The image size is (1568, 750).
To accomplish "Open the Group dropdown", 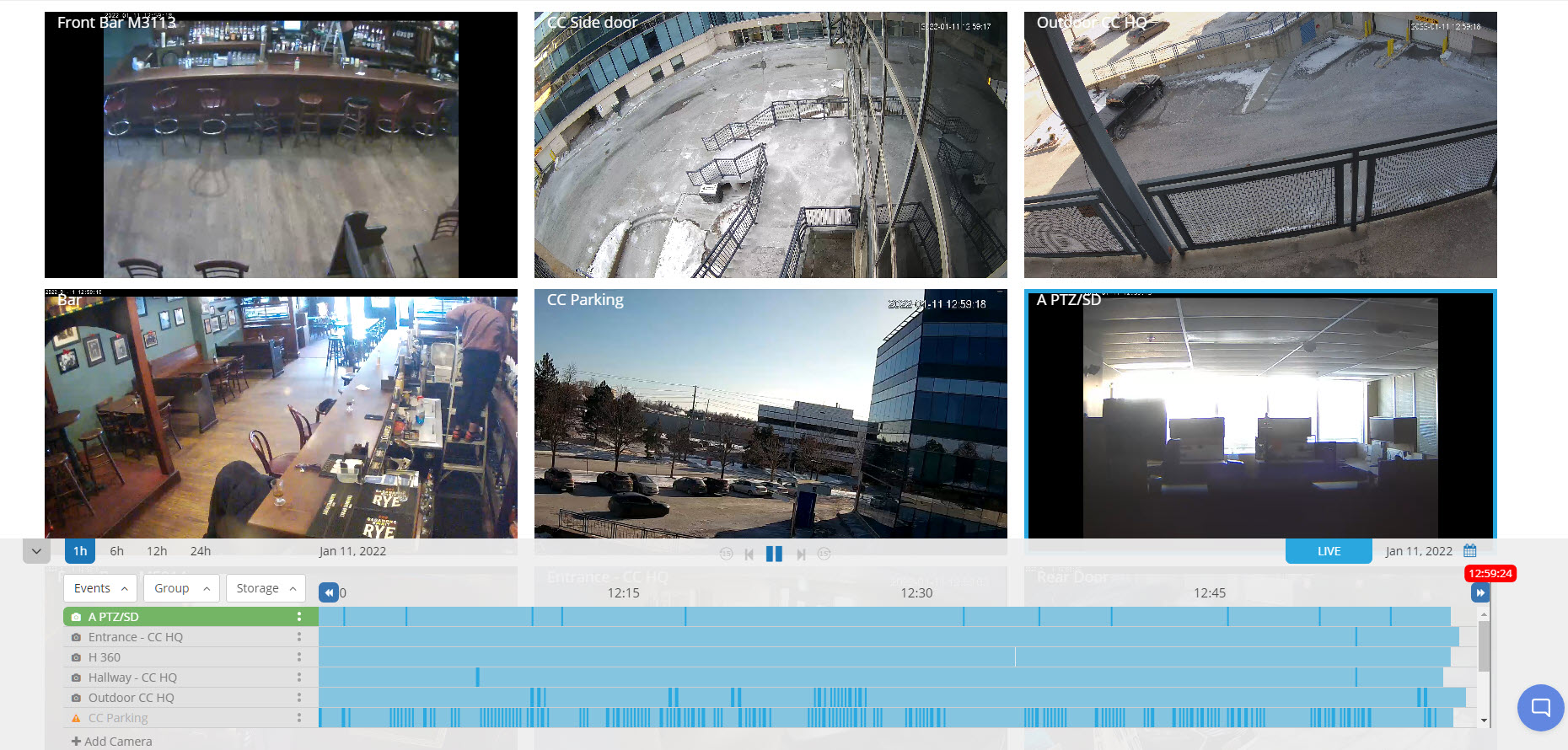I will click(181, 588).
